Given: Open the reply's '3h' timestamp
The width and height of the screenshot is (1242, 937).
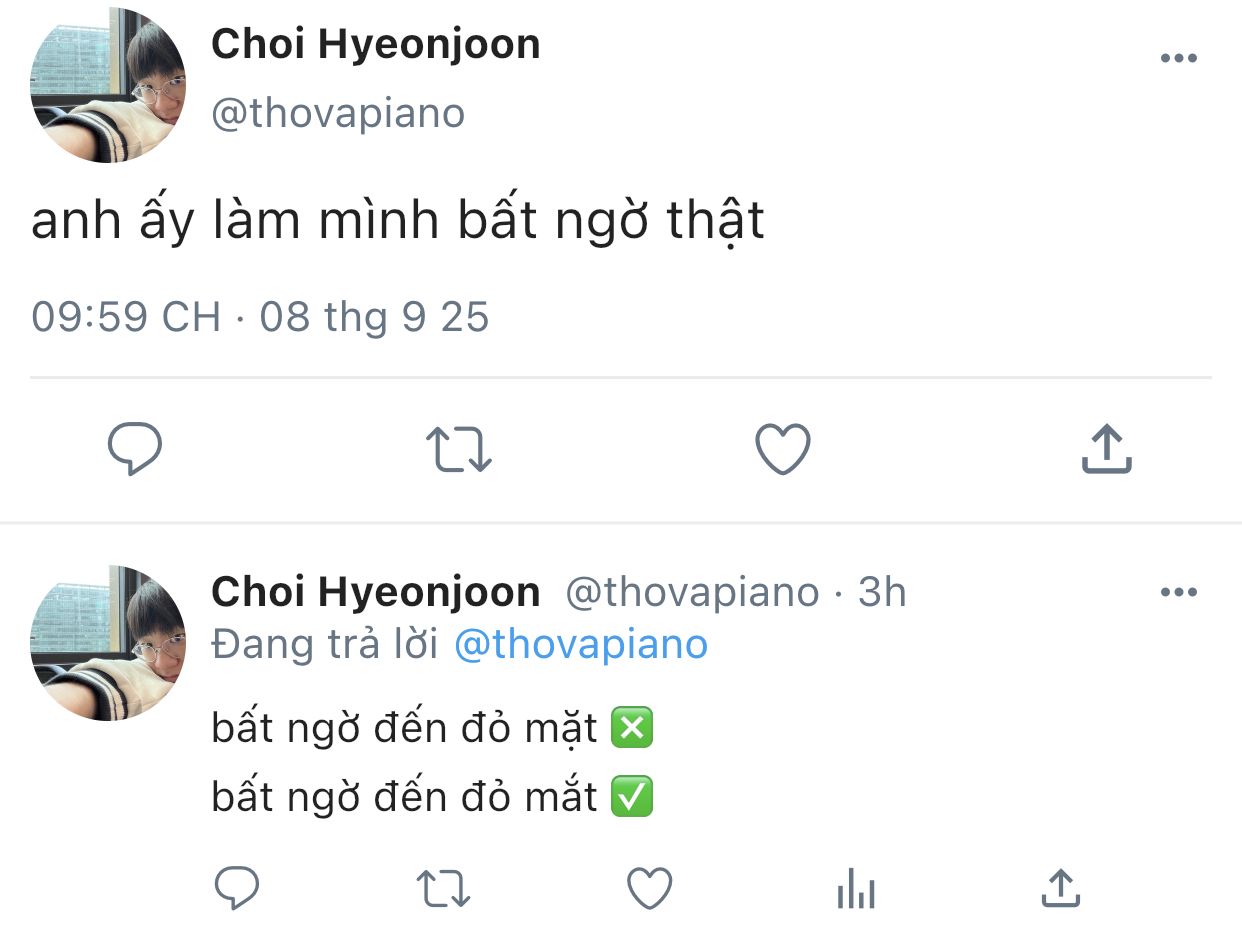Looking at the screenshot, I should pyautogui.click(x=882, y=593).
